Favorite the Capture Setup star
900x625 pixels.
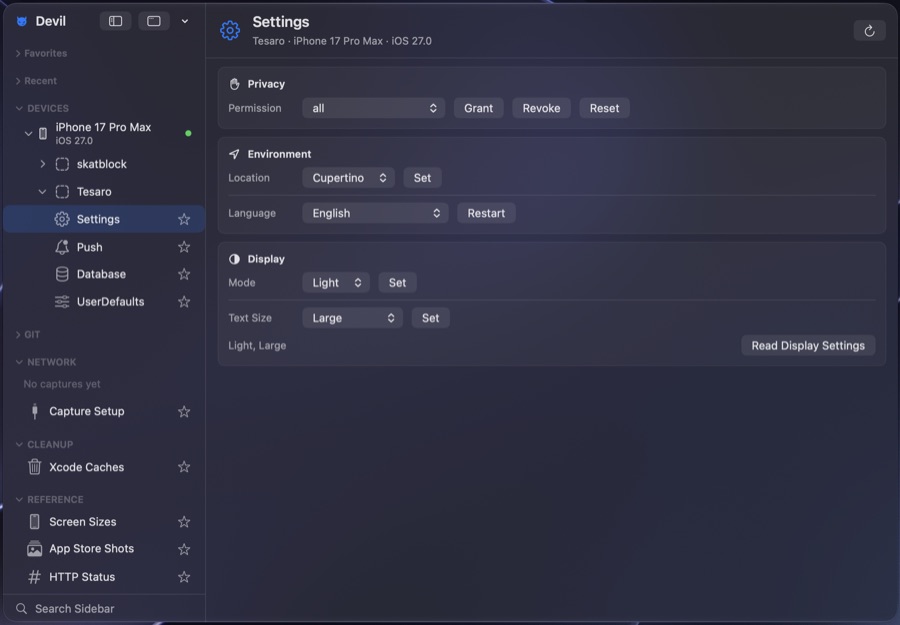pos(184,412)
